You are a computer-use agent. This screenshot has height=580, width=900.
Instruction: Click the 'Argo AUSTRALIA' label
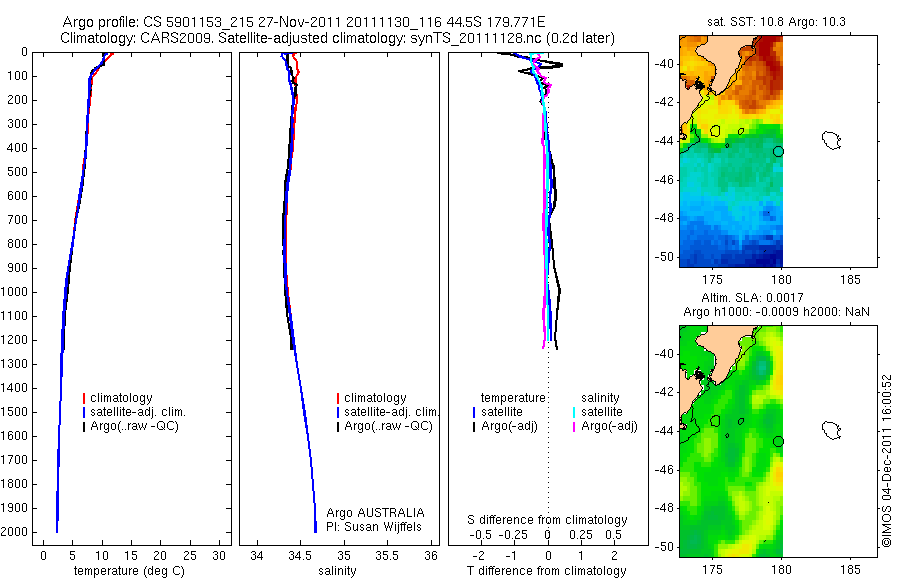click(375, 512)
